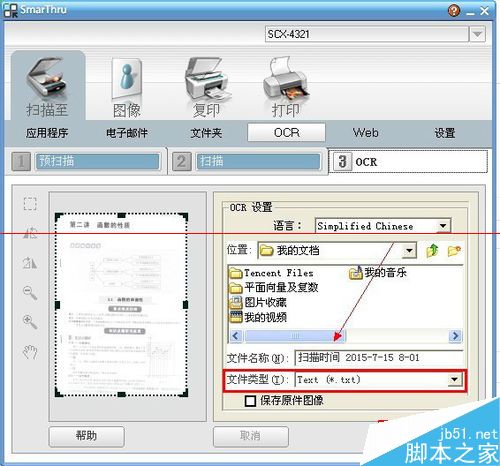Create a new folder icon
Screen dimensions: 500x466
coord(454,251)
